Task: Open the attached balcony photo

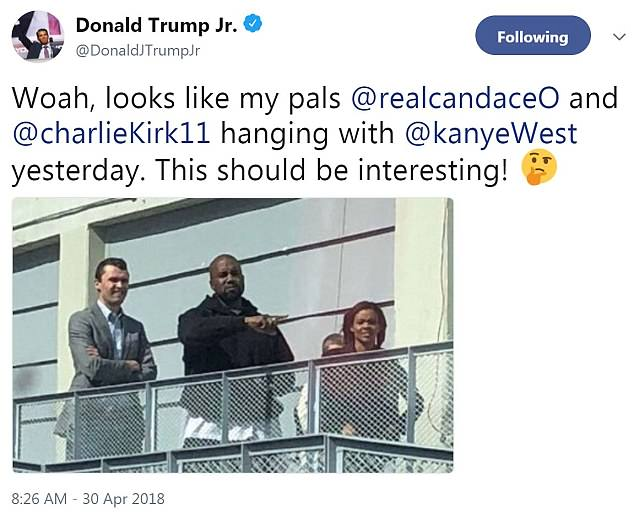Action: (x=232, y=334)
